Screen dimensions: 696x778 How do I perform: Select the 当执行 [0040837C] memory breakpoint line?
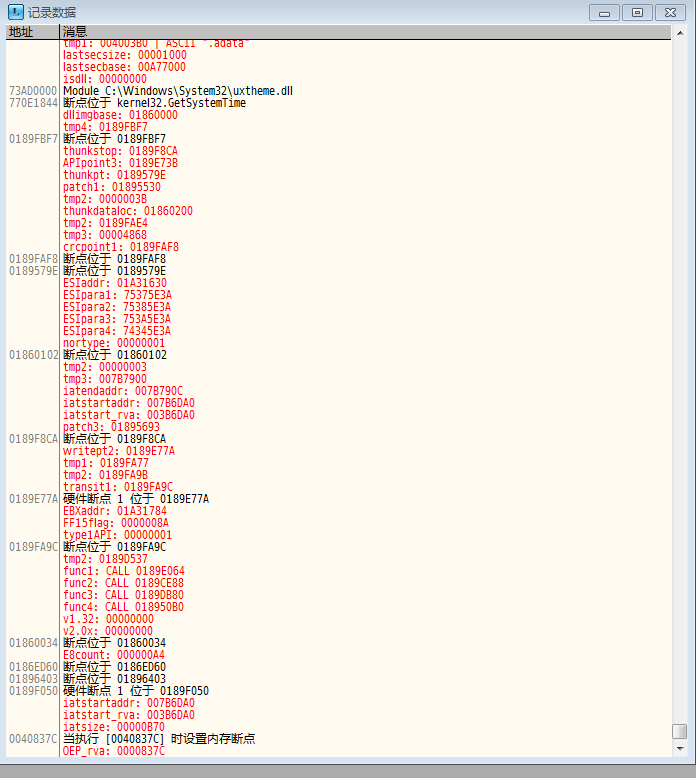[159, 739]
